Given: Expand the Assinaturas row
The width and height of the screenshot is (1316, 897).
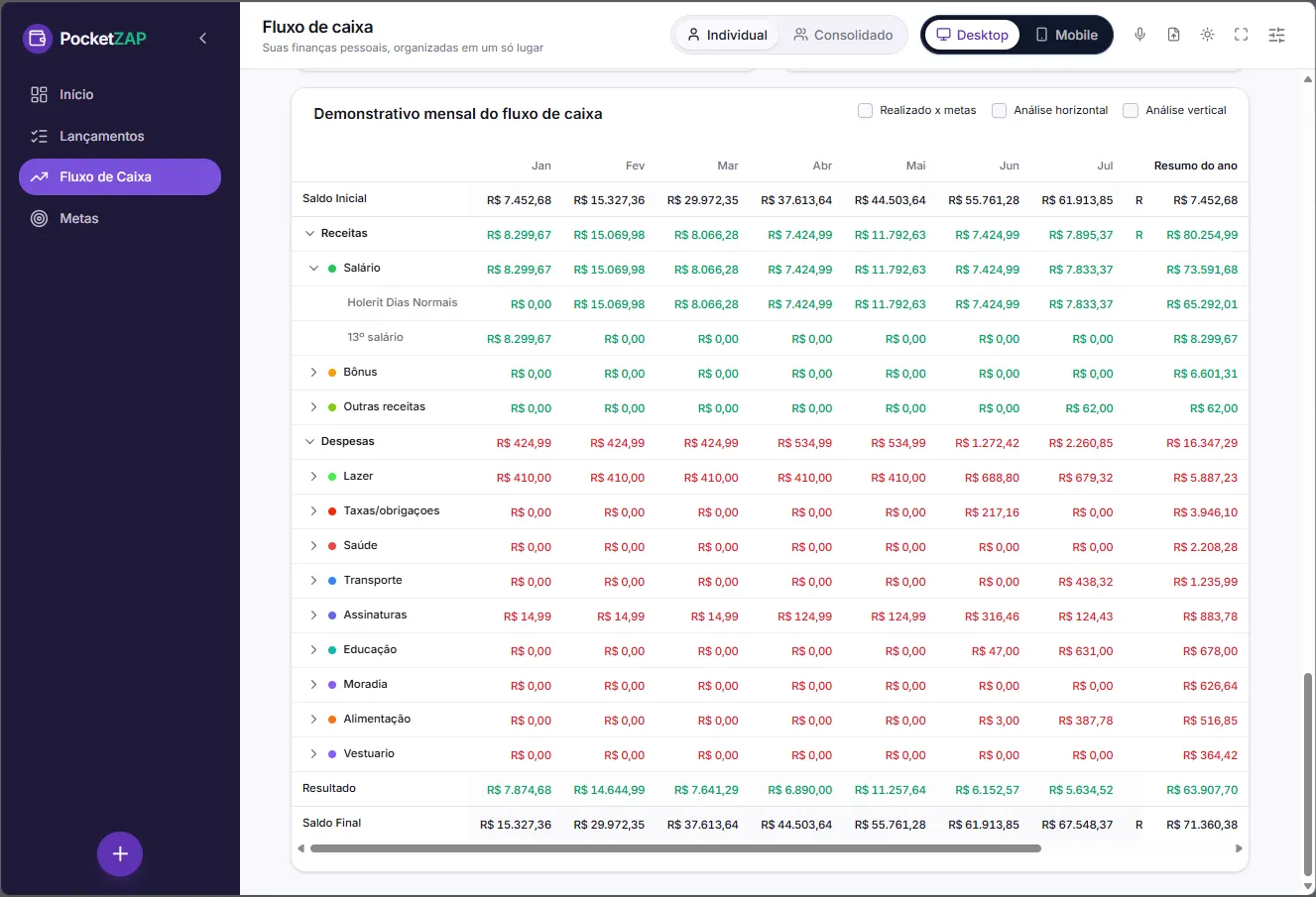Looking at the screenshot, I should pyautogui.click(x=314, y=616).
